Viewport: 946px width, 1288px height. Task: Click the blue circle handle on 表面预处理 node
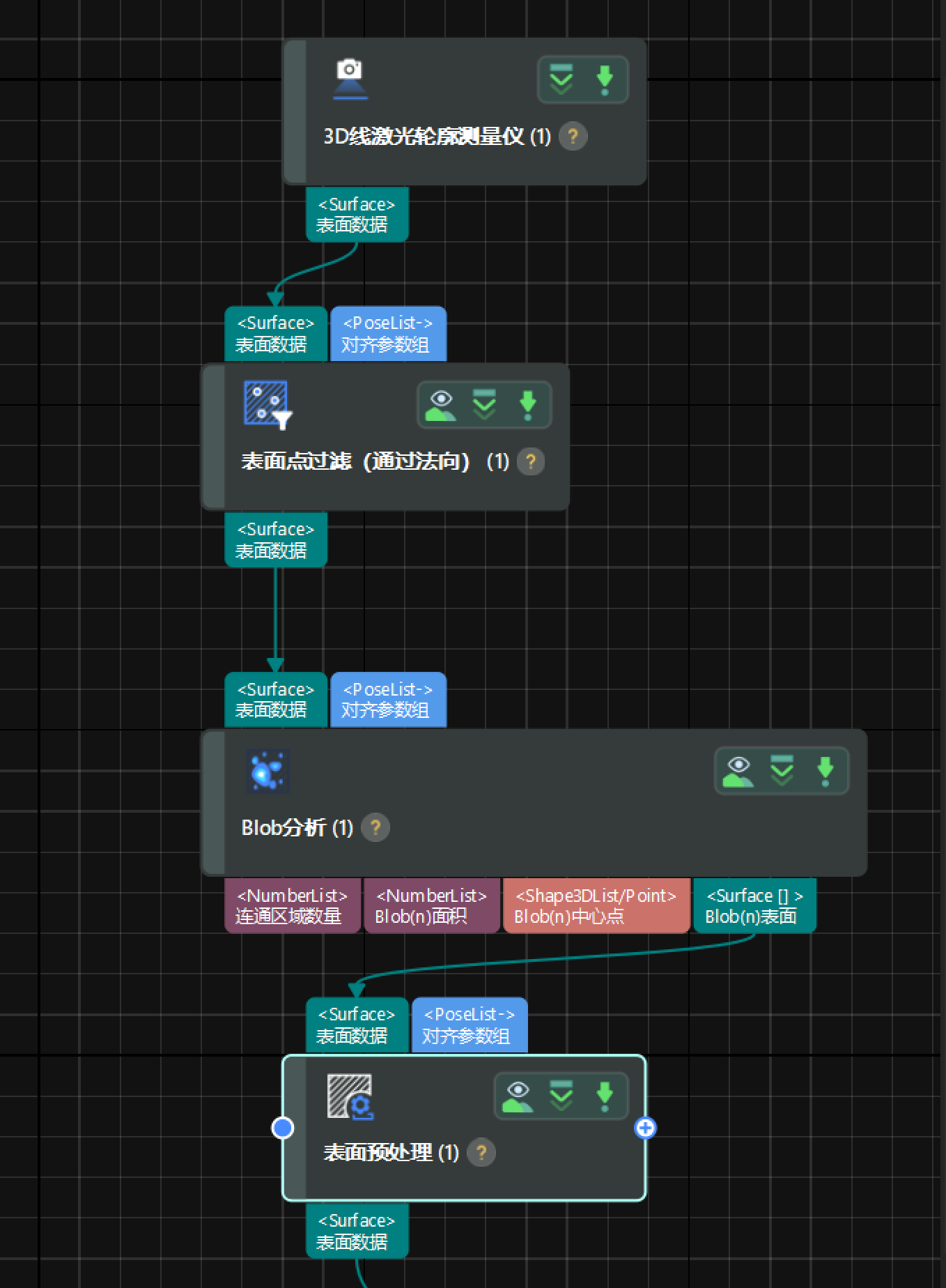[x=282, y=1128]
